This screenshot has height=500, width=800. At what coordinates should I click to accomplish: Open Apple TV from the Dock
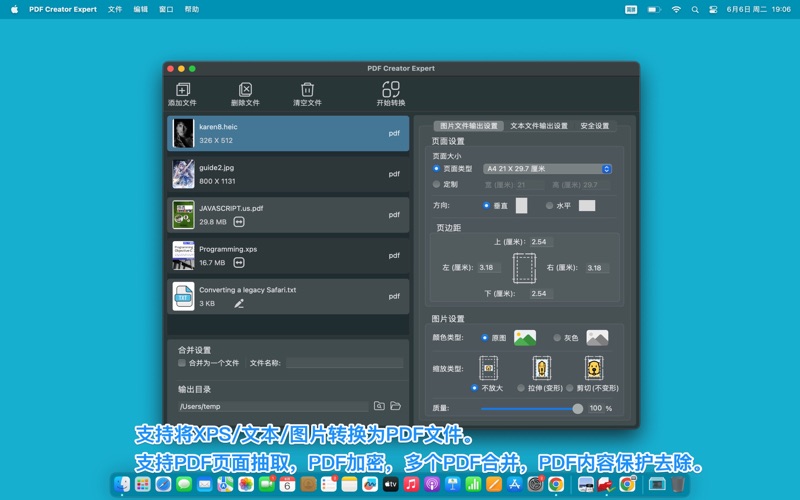[390, 484]
